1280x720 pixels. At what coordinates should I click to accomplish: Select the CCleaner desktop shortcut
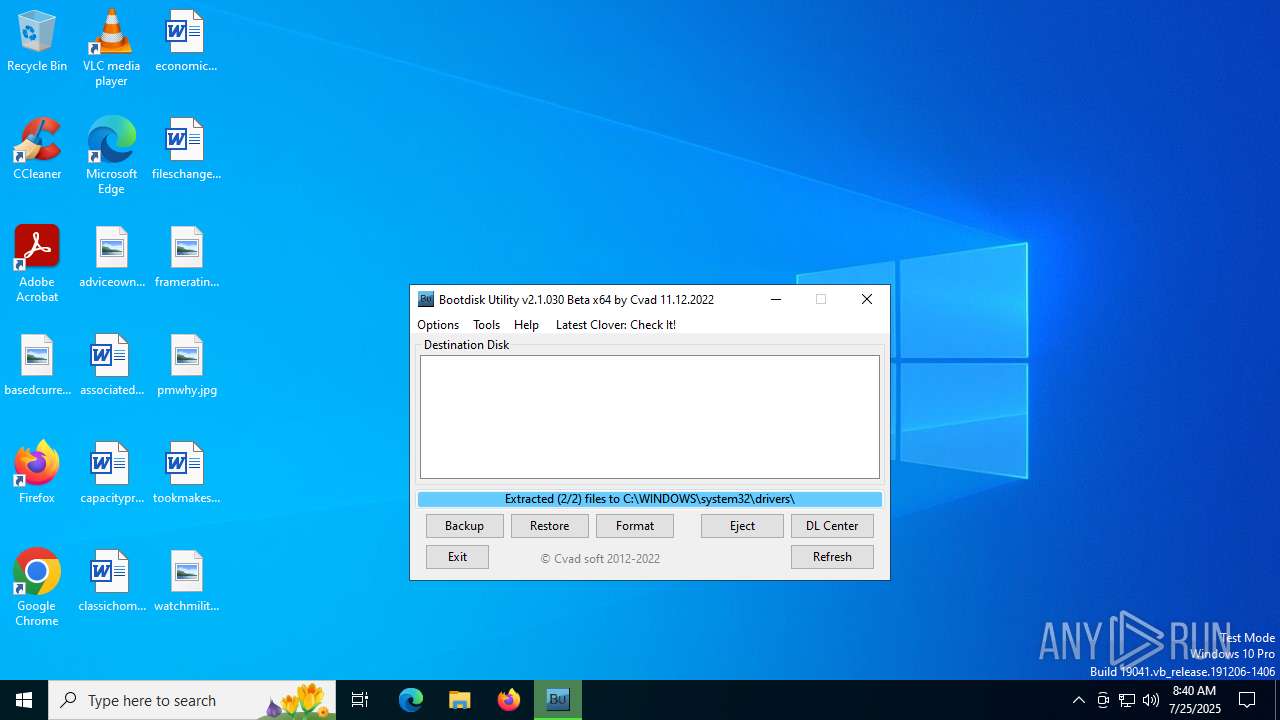[x=37, y=149]
